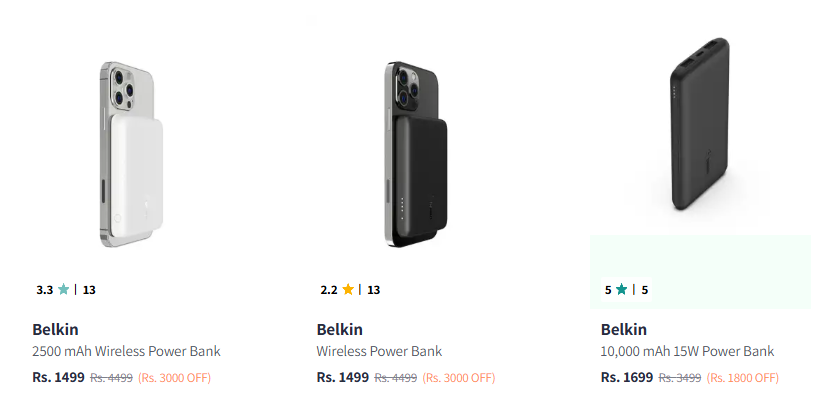
Task: Click the Belkin brand above 2500 mAh product
Action: point(56,329)
